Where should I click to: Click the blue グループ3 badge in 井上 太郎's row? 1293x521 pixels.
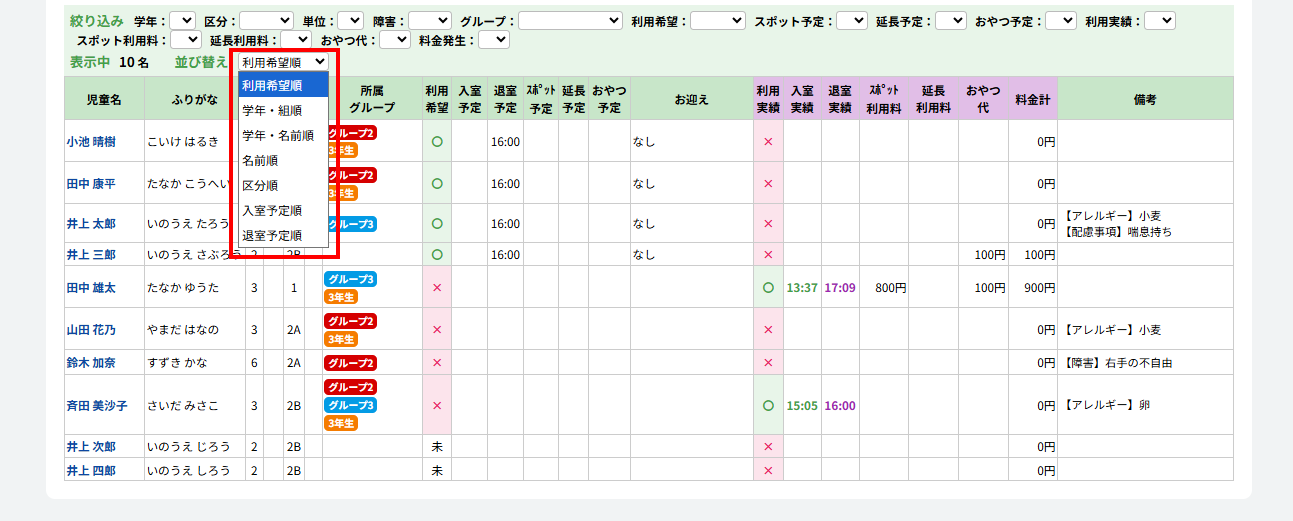[x=352, y=224]
